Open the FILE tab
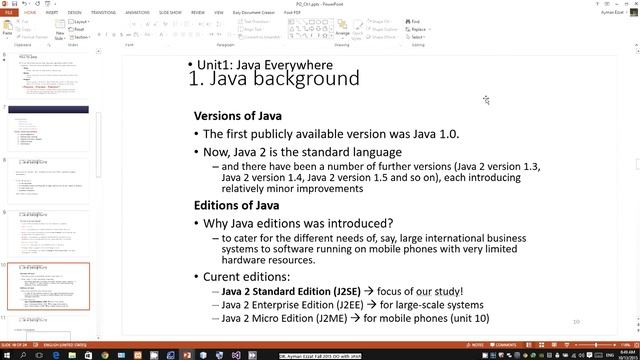This screenshot has height=360, width=640. 9,13
